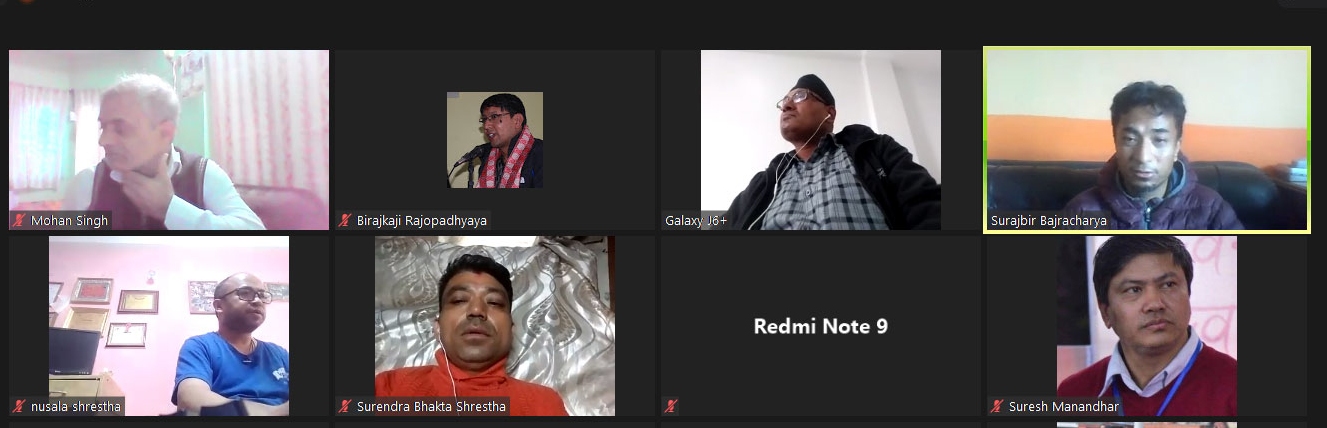Click the Surendra Bhakta Shrestha name label

431,406
